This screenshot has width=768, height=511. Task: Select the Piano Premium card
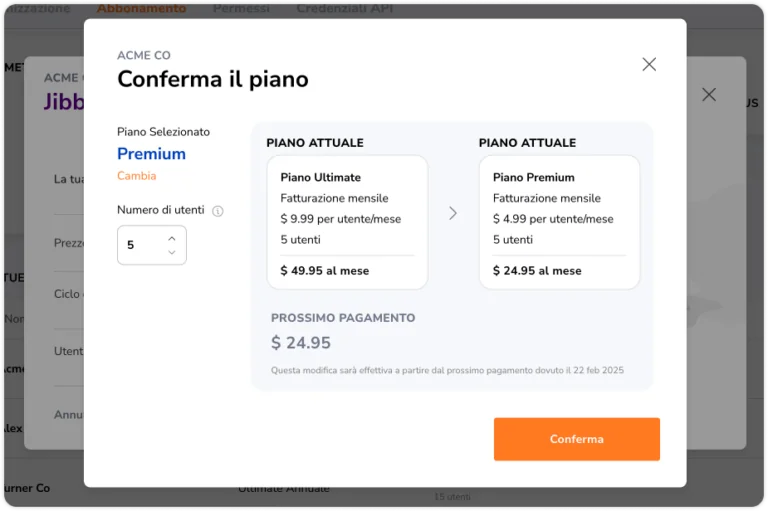(x=559, y=222)
